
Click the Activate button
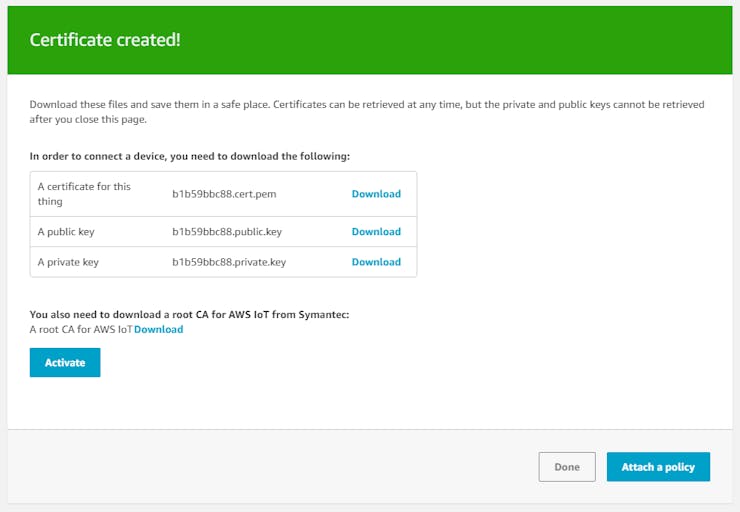point(65,362)
